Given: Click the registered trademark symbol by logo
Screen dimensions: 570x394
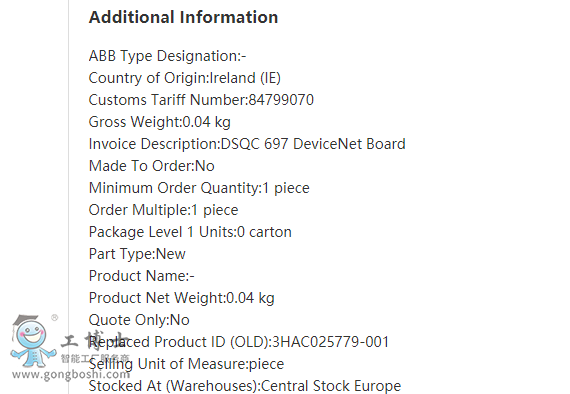Looking at the screenshot, I should pyautogui.click(x=55, y=318).
